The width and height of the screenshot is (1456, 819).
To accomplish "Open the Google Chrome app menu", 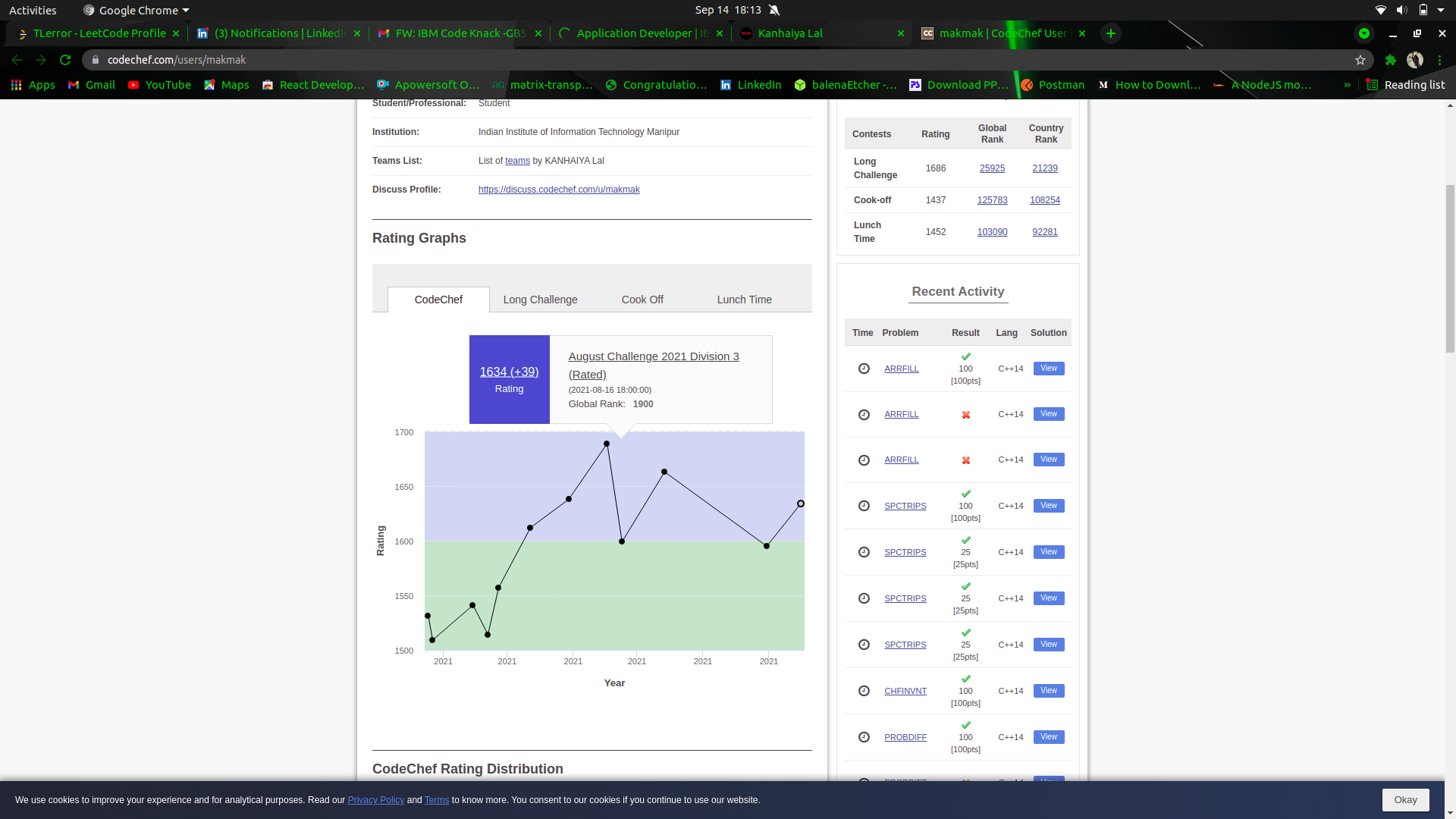I will (x=136, y=10).
